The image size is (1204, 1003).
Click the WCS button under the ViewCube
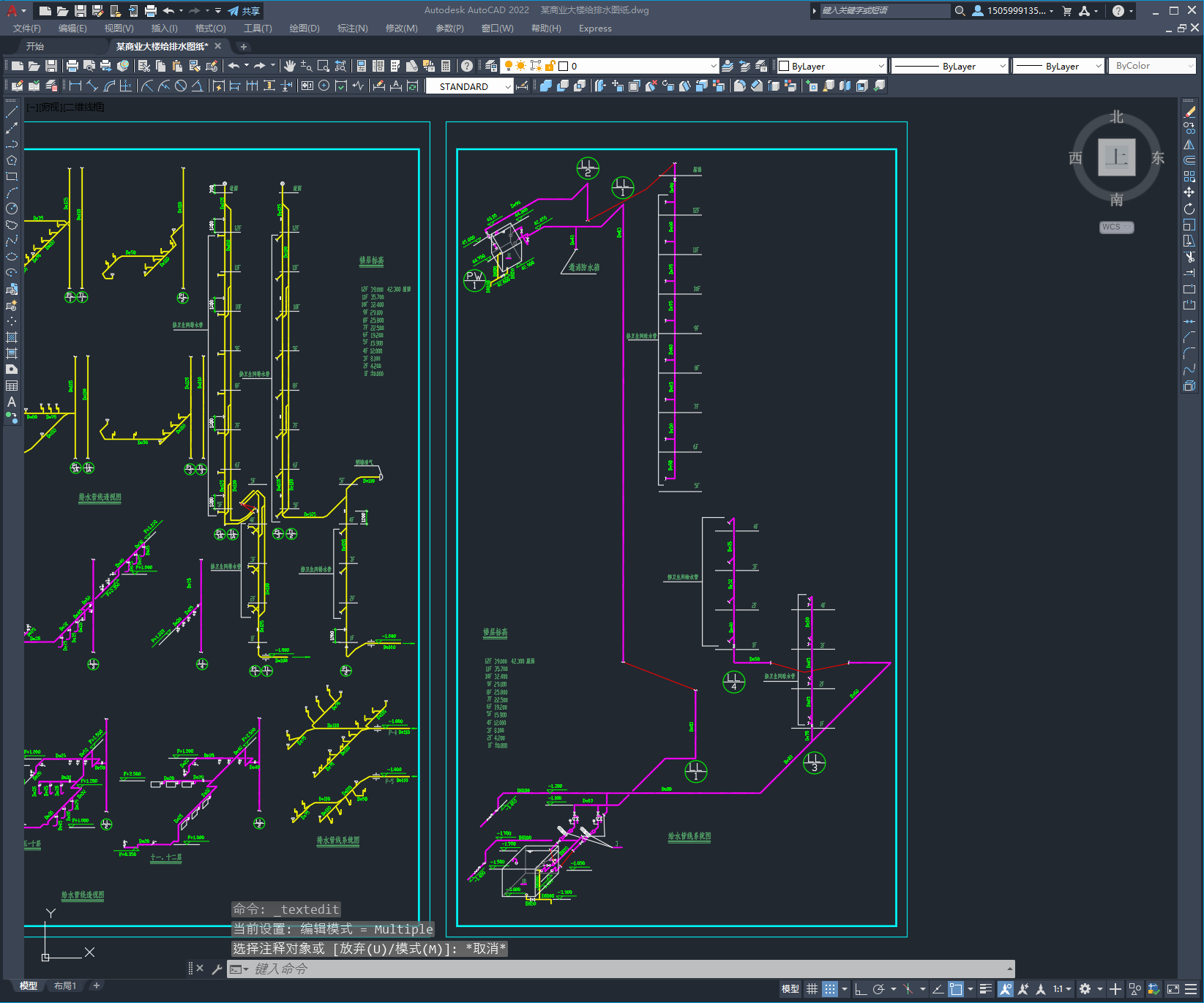point(1115,227)
